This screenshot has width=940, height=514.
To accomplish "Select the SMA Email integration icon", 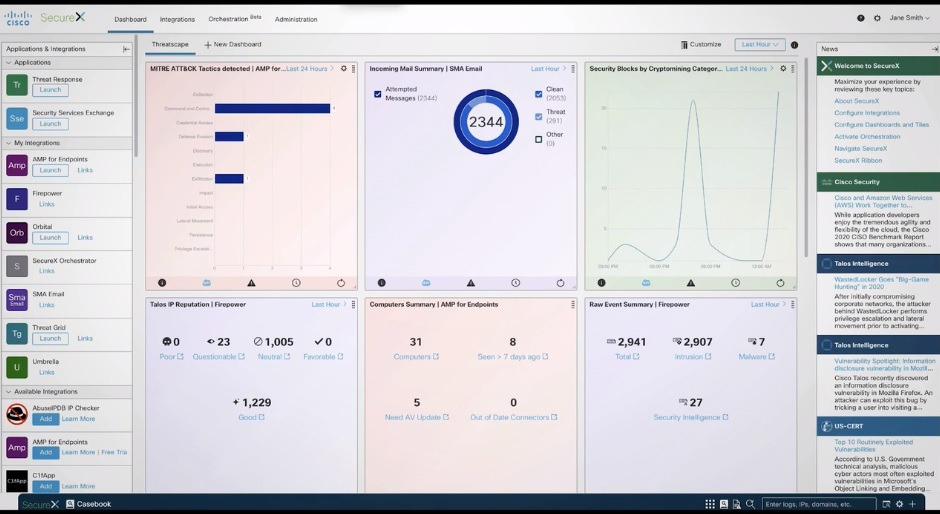I will coord(17,299).
